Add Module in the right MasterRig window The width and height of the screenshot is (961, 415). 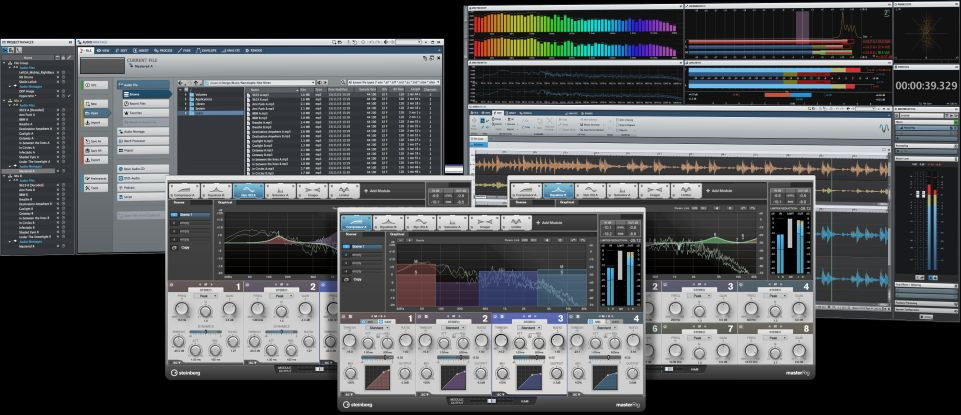point(719,191)
